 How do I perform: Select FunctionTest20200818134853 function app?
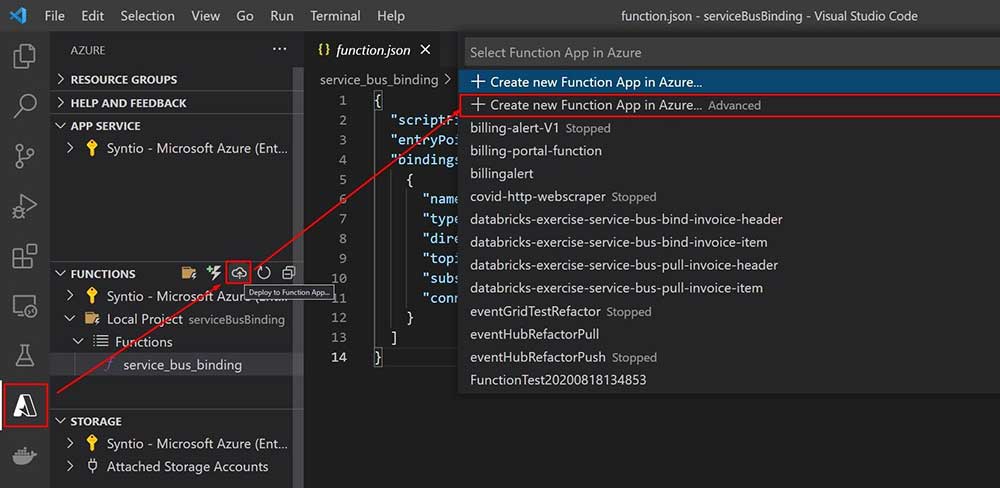[x=729, y=380]
